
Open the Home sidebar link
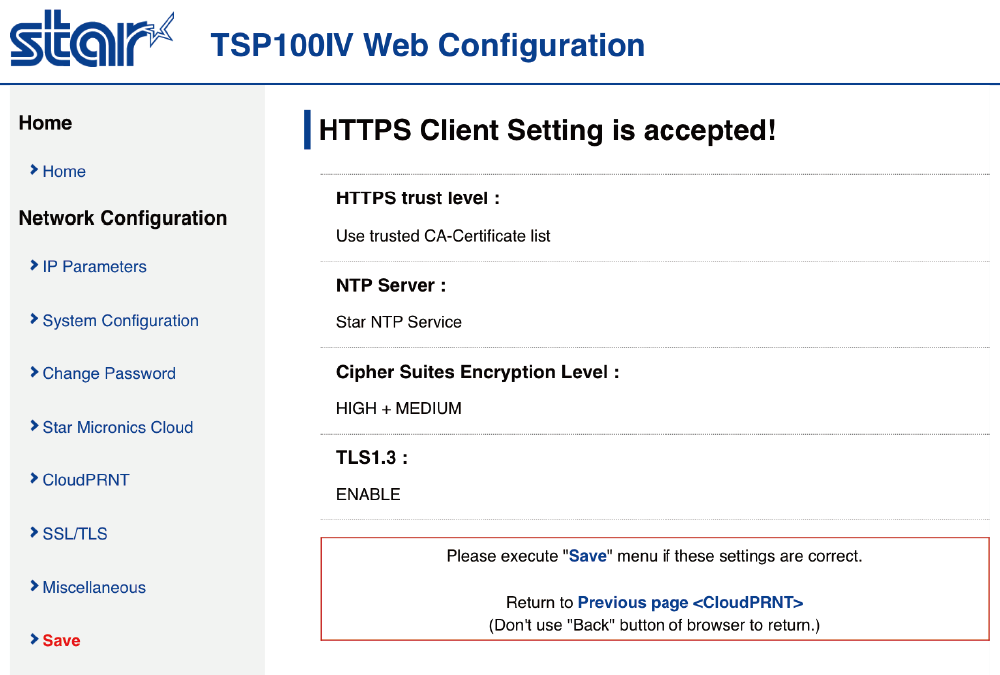click(64, 172)
